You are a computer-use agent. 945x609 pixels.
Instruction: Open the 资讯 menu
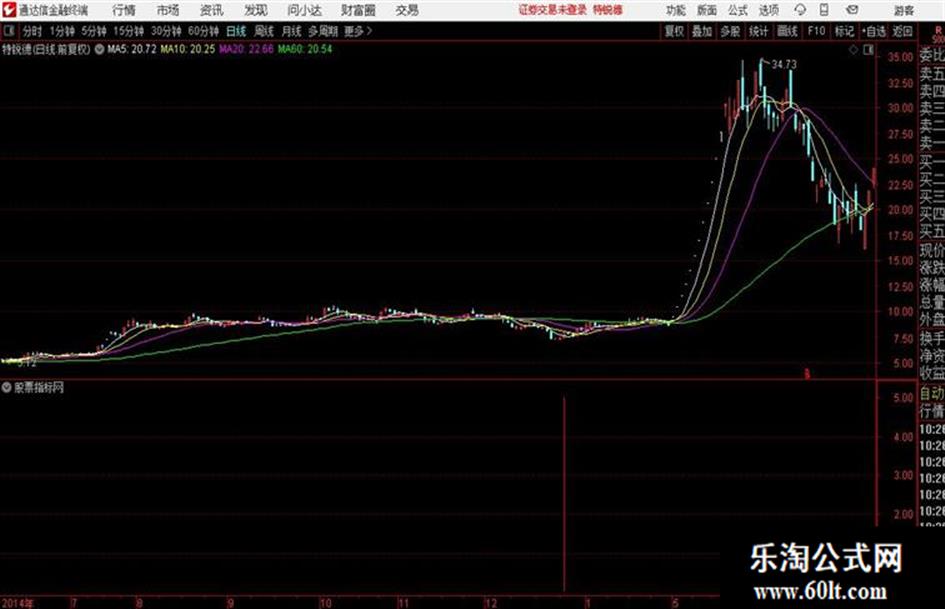[x=212, y=10]
